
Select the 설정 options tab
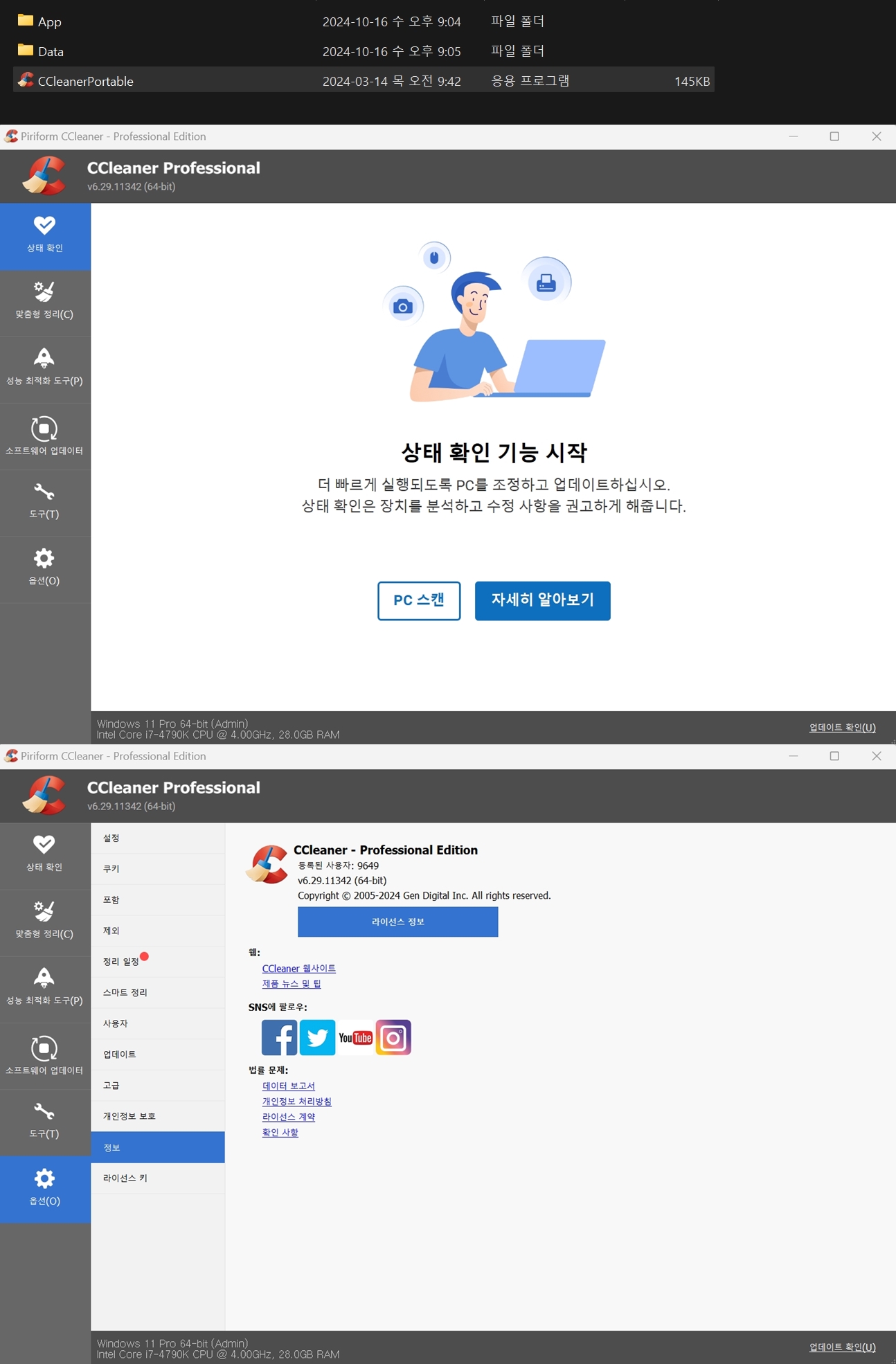[158, 838]
